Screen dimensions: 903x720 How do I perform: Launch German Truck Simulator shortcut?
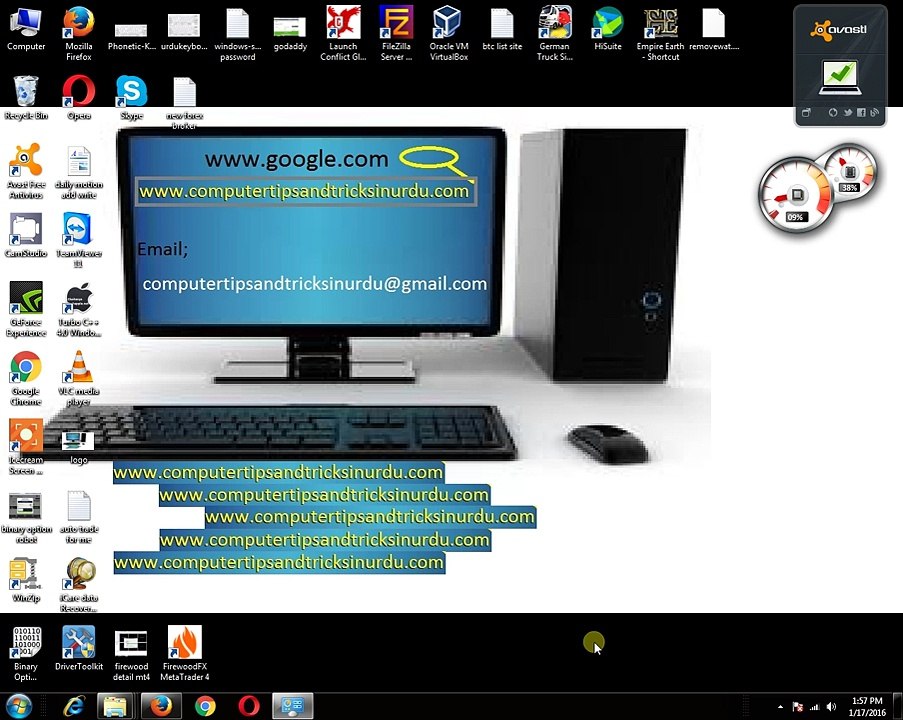555,33
